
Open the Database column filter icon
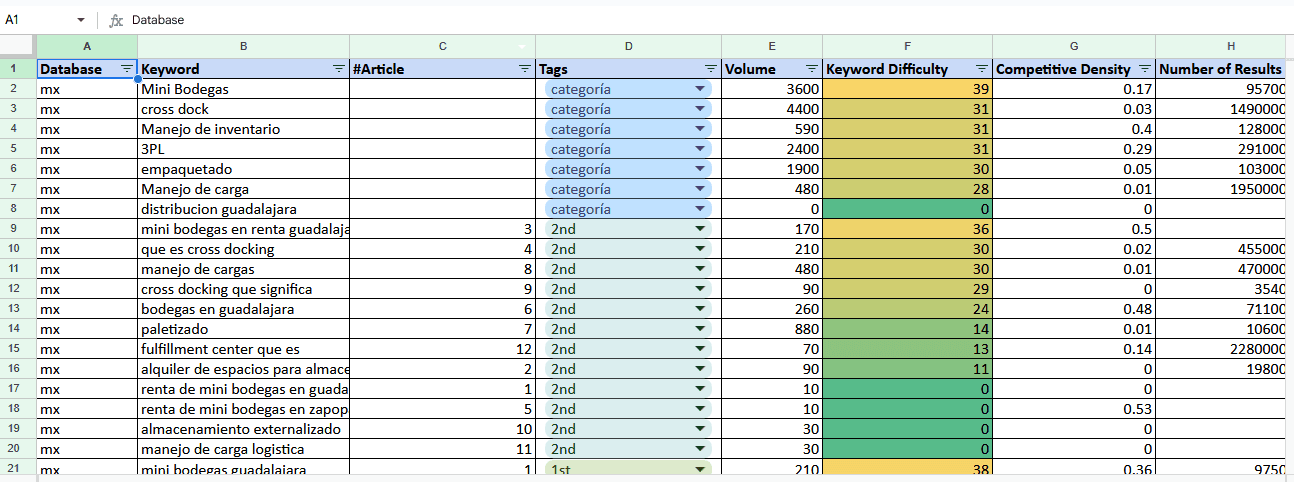pyautogui.click(x=127, y=69)
